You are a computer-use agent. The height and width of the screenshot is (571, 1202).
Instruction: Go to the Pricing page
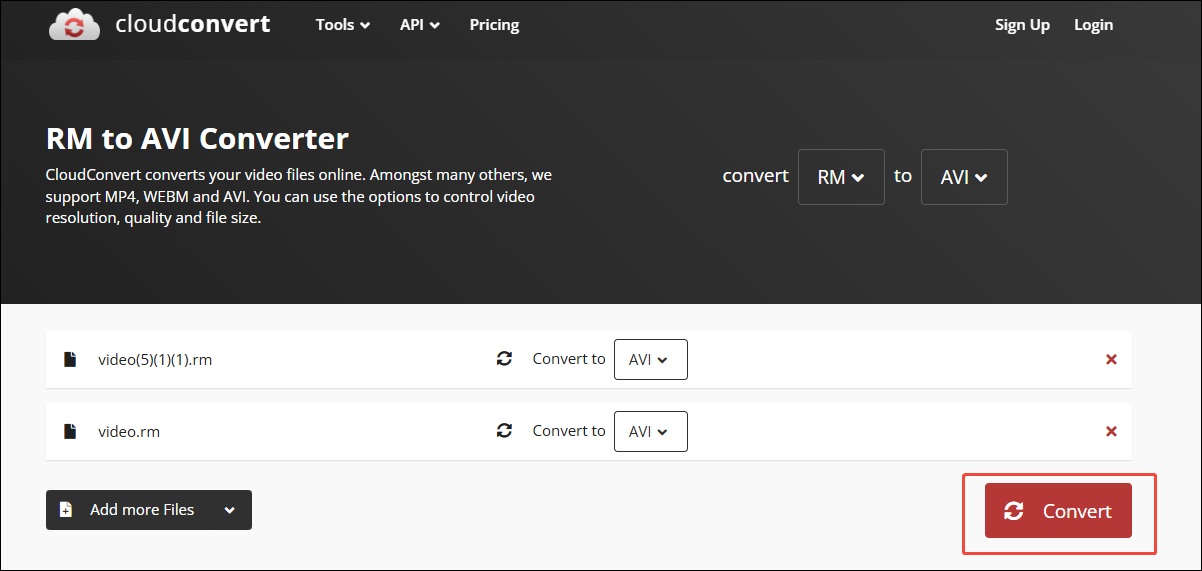pos(494,25)
